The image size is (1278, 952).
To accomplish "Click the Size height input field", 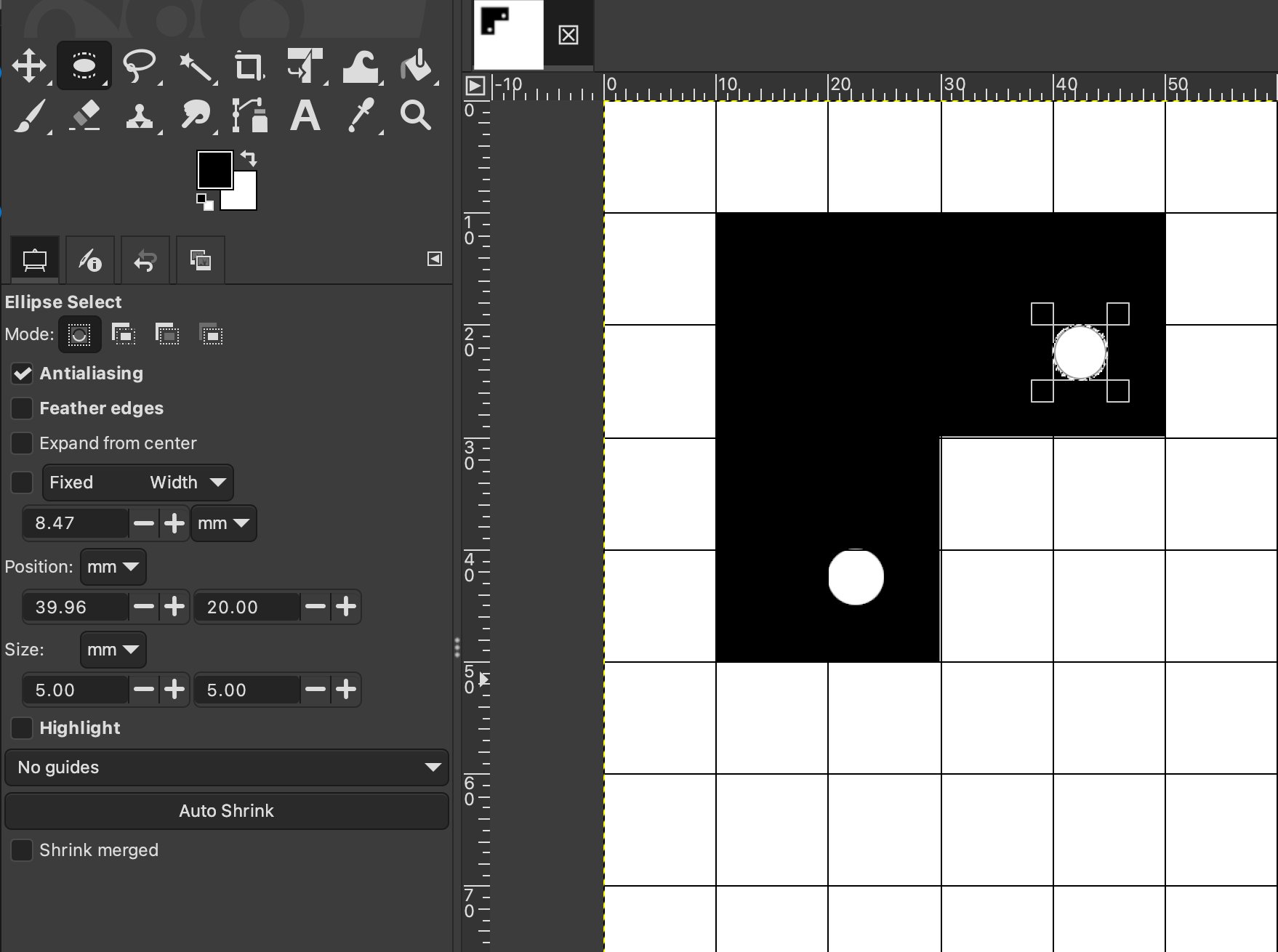I will tap(247, 690).
